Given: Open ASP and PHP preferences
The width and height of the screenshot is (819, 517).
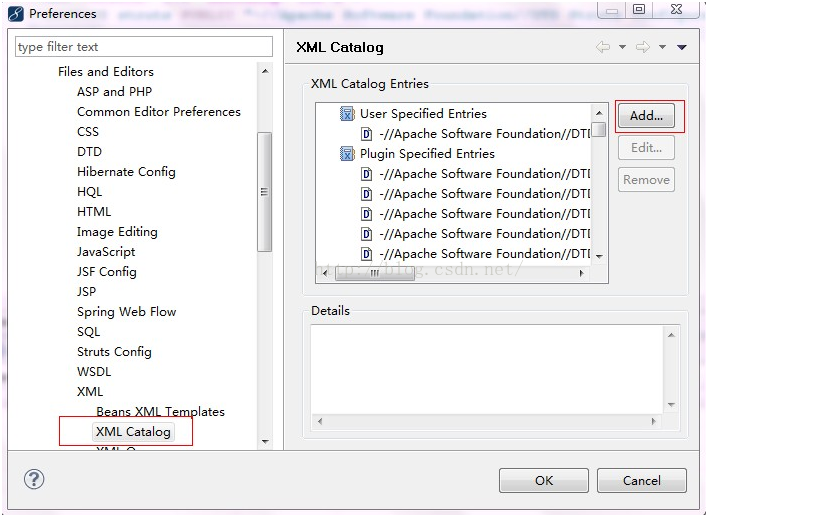Looking at the screenshot, I should 114,91.
